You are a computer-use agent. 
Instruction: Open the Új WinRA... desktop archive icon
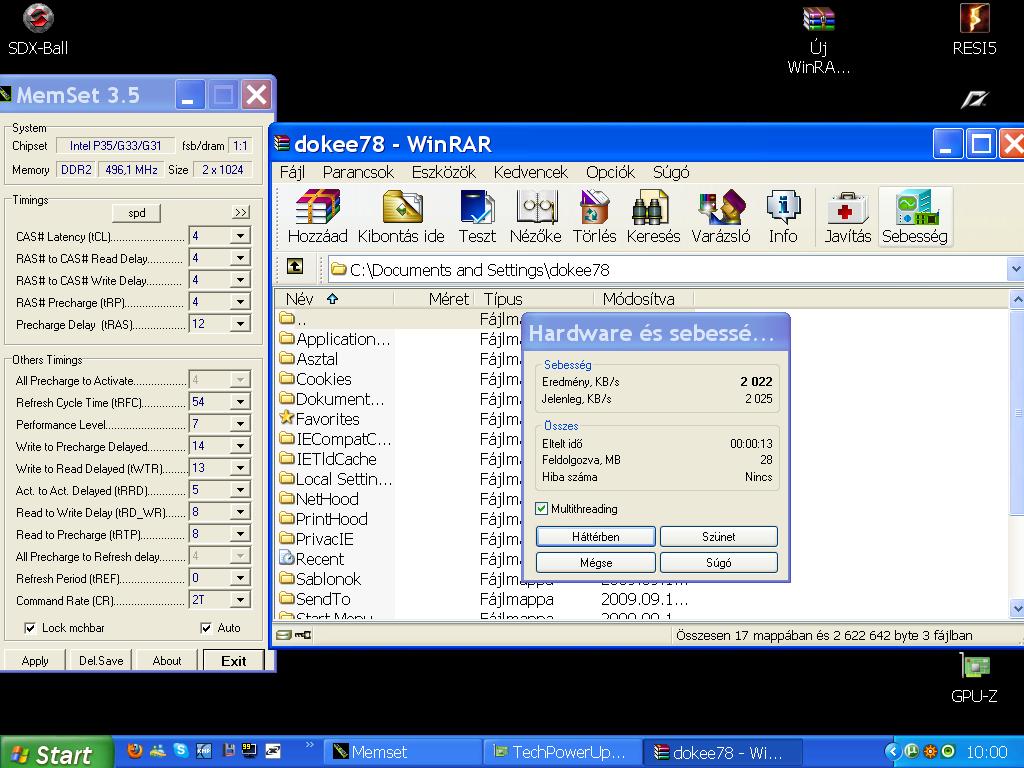(x=818, y=39)
